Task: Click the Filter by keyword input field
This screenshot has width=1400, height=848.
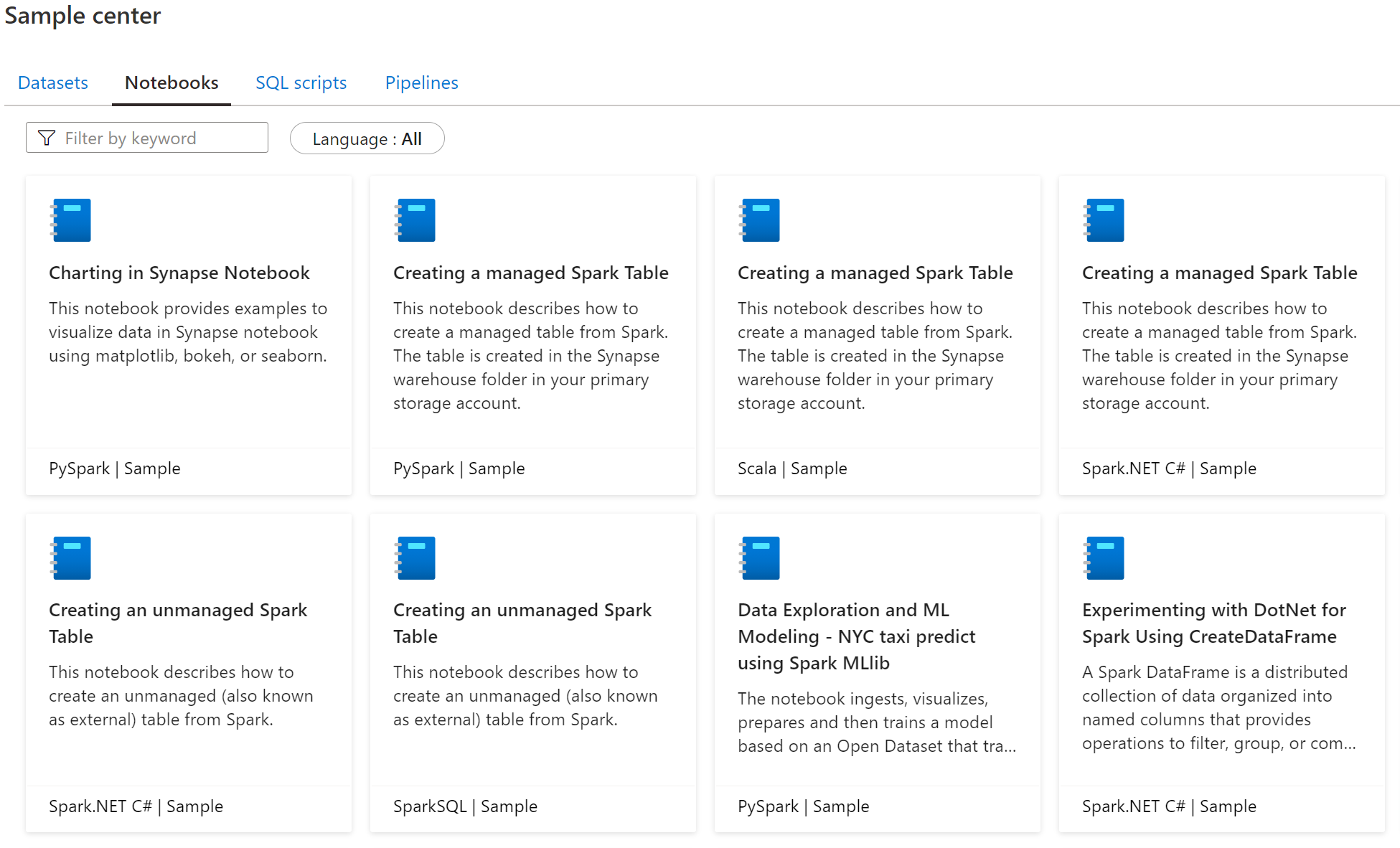Action: 161,138
